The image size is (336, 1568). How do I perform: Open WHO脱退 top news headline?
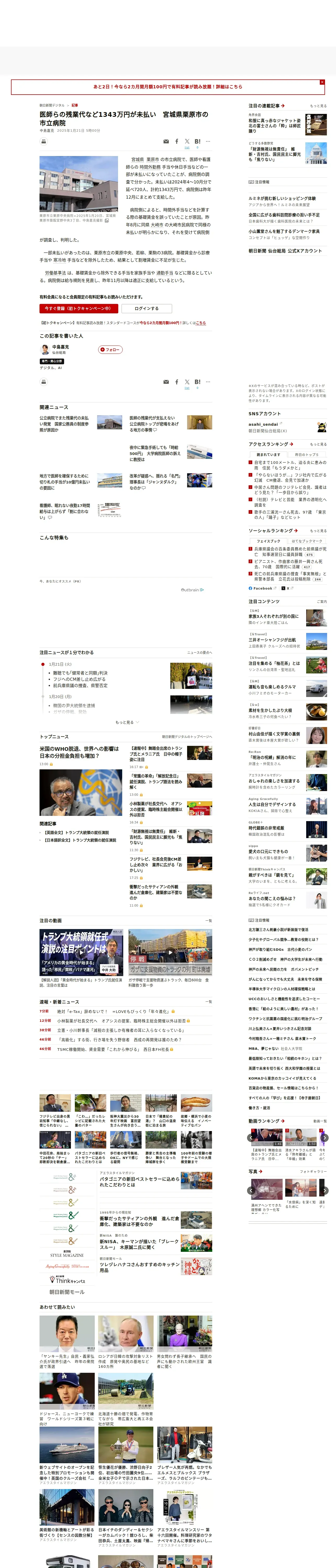[x=80, y=752]
